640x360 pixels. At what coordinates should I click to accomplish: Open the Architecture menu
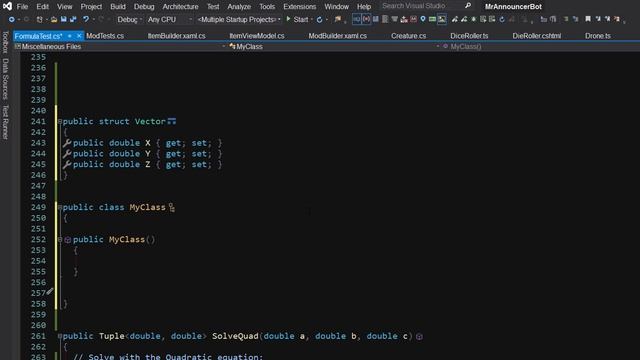click(x=180, y=7)
